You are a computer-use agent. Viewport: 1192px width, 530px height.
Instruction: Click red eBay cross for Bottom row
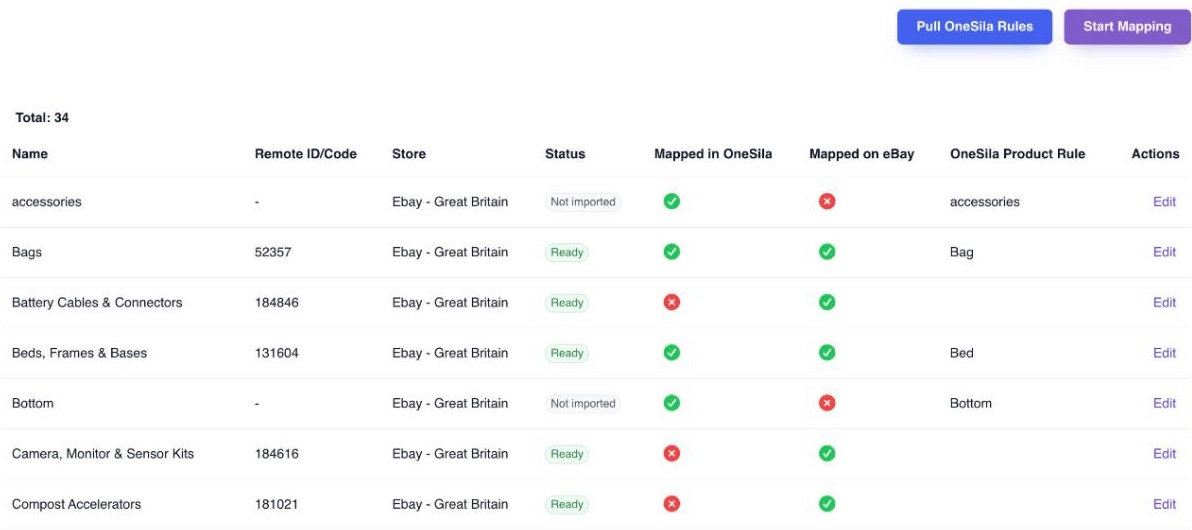click(827, 403)
